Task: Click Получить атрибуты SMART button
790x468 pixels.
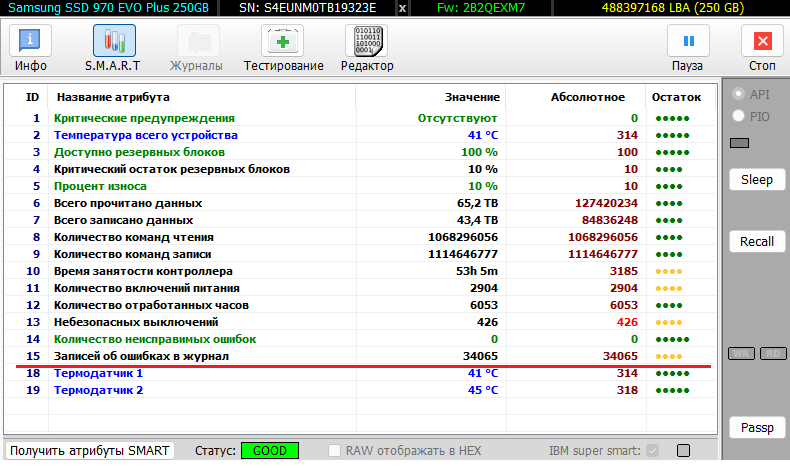Action: [90, 450]
